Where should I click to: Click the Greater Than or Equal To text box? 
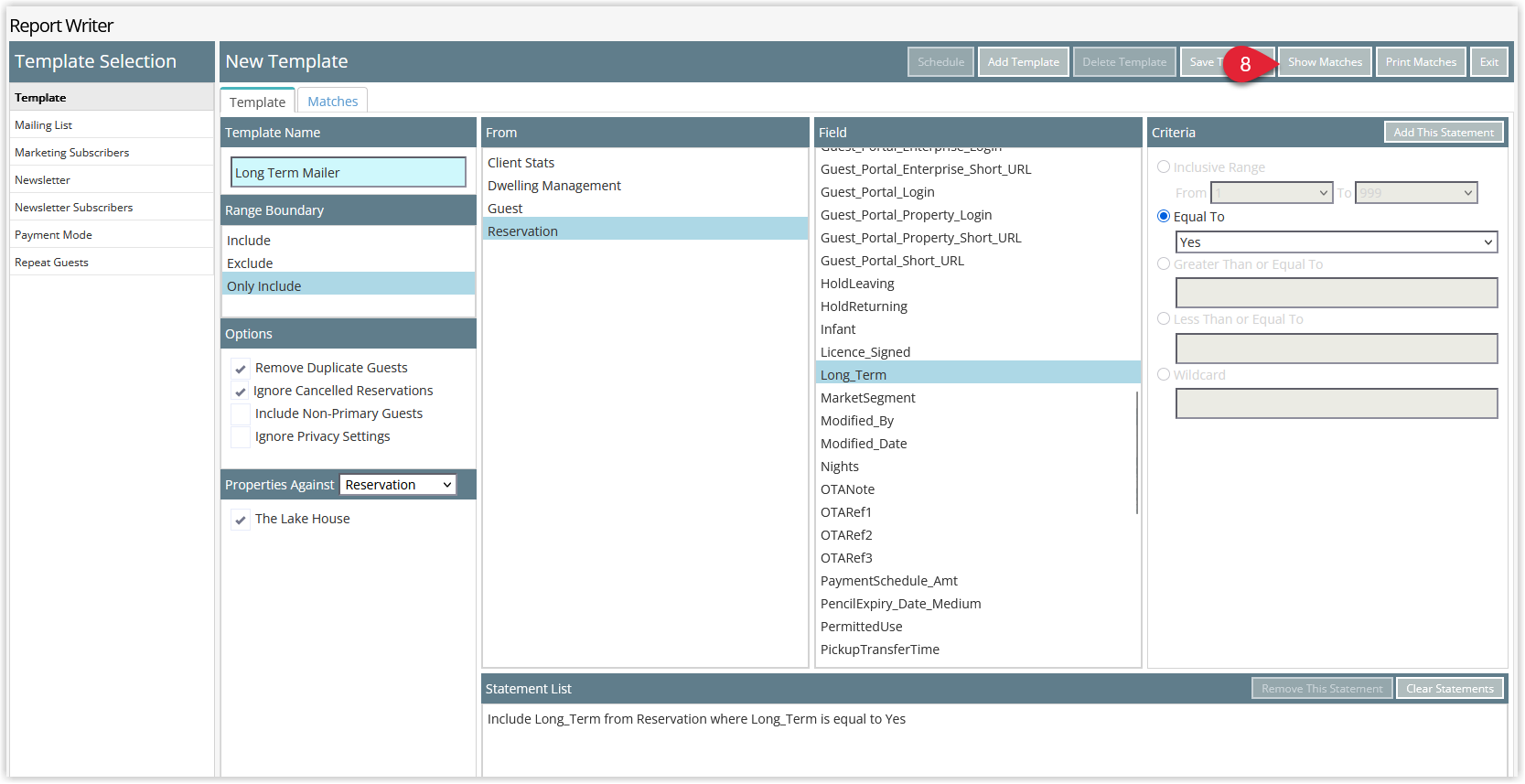1337,293
